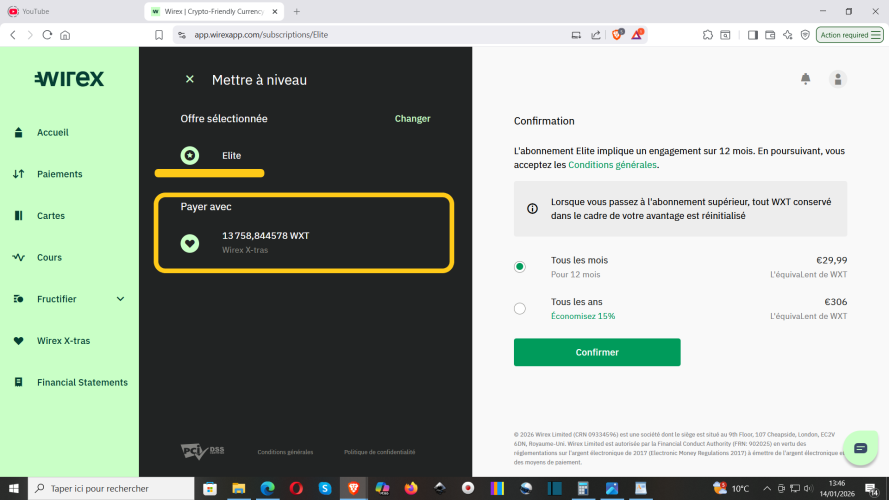889x500 pixels.
Task: Click the Confirmer button
Action: [x=597, y=352]
